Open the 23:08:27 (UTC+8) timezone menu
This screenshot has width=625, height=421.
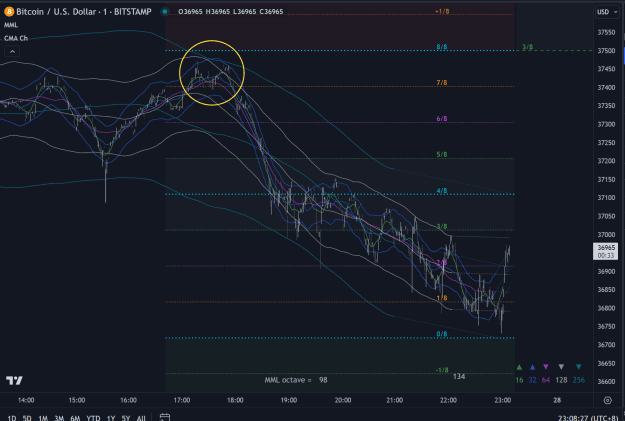point(588,418)
